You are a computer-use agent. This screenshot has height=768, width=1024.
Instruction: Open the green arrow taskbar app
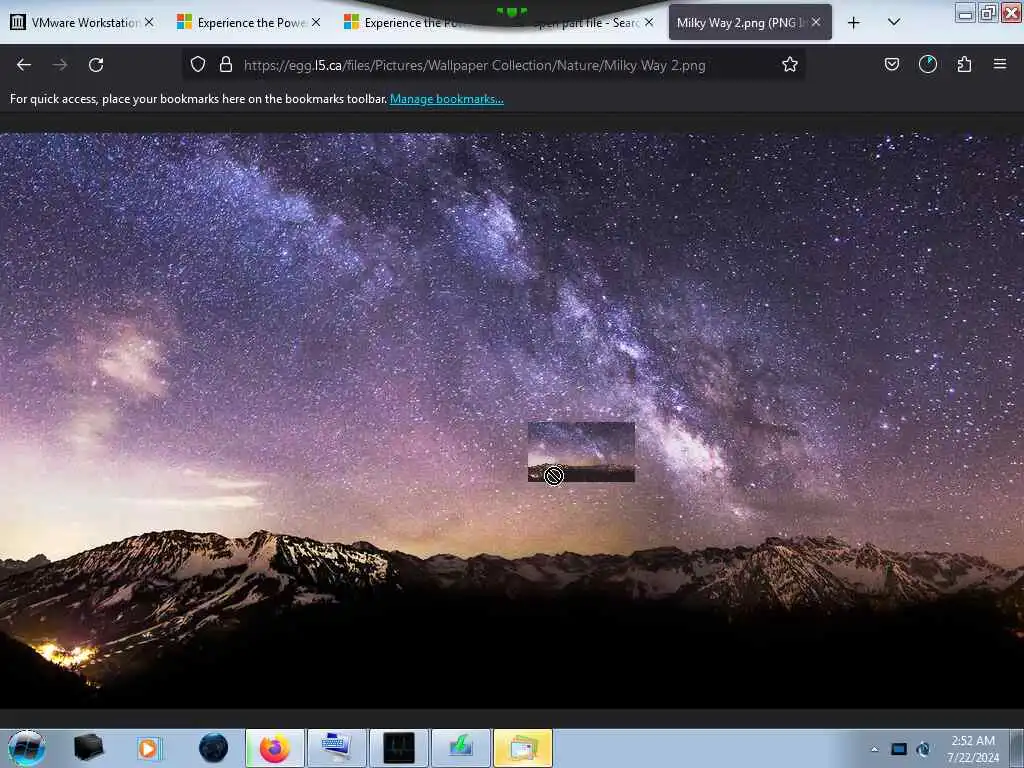pyautogui.click(x=461, y=748)
